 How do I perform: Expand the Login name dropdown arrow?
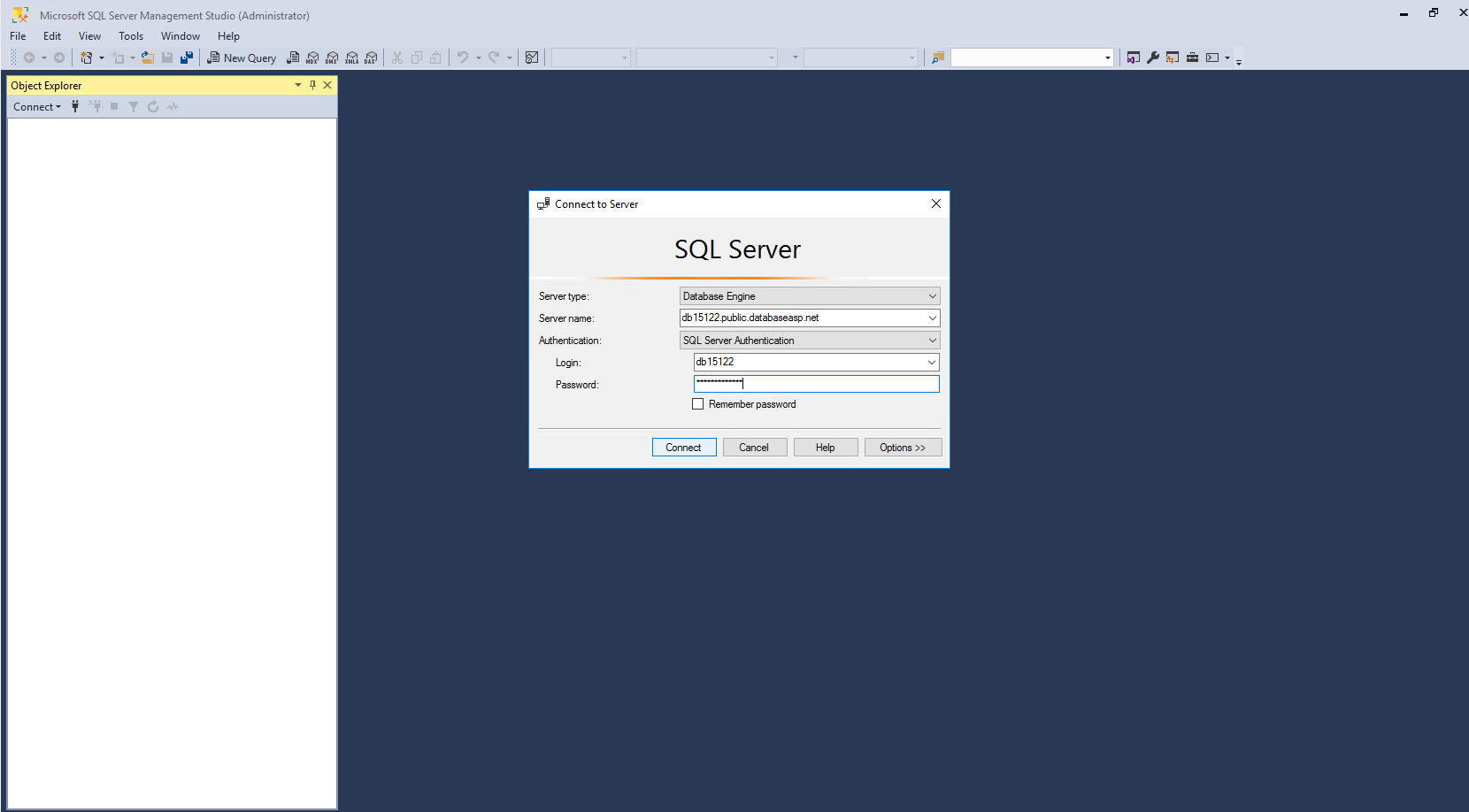click(931, 362)
